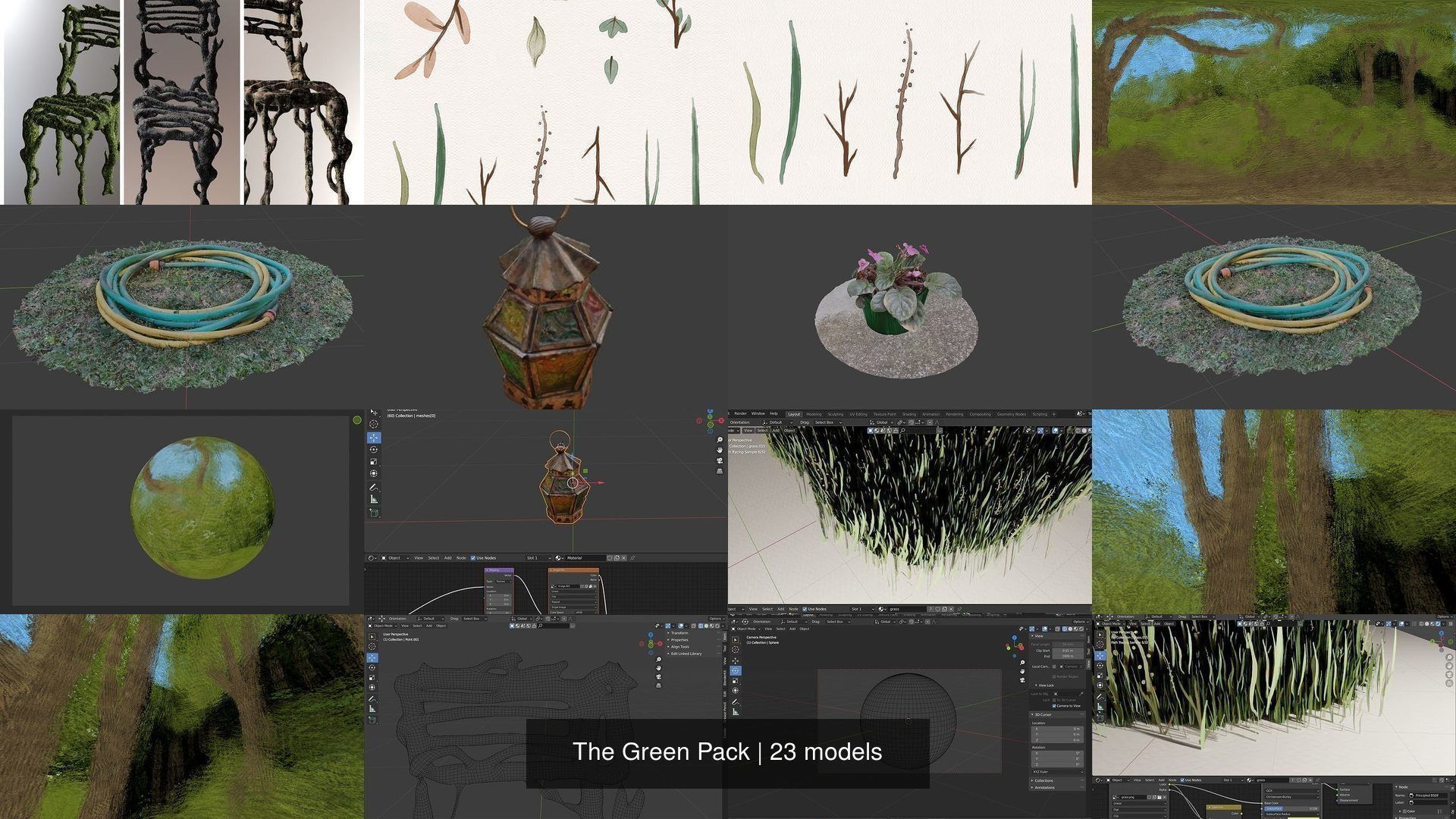Toggle Local Camera checkbox in View panel

pyautogui.click(x=1054, y=667)
